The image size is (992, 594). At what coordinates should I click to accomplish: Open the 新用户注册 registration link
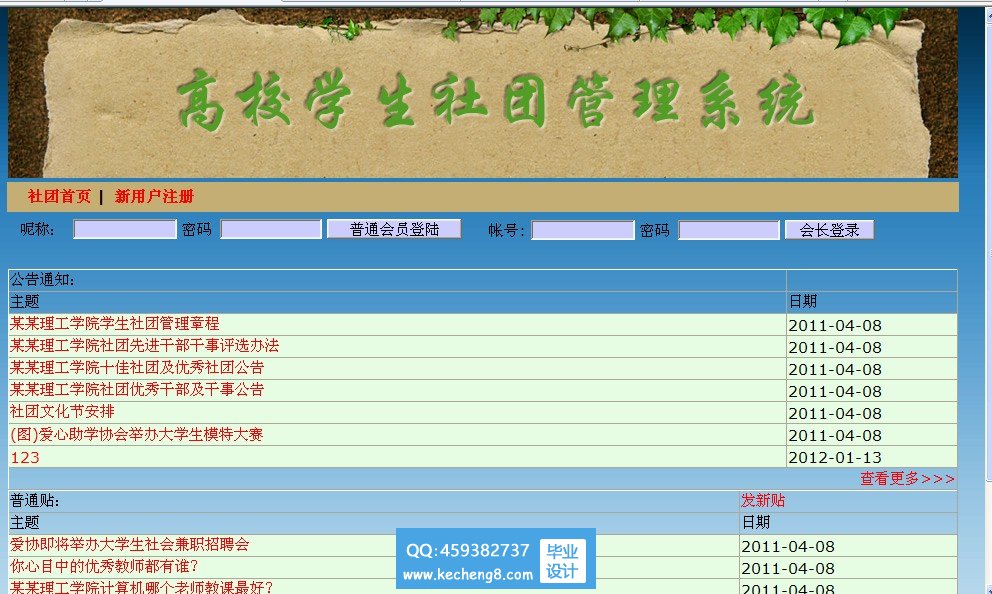tap(154, 197)
